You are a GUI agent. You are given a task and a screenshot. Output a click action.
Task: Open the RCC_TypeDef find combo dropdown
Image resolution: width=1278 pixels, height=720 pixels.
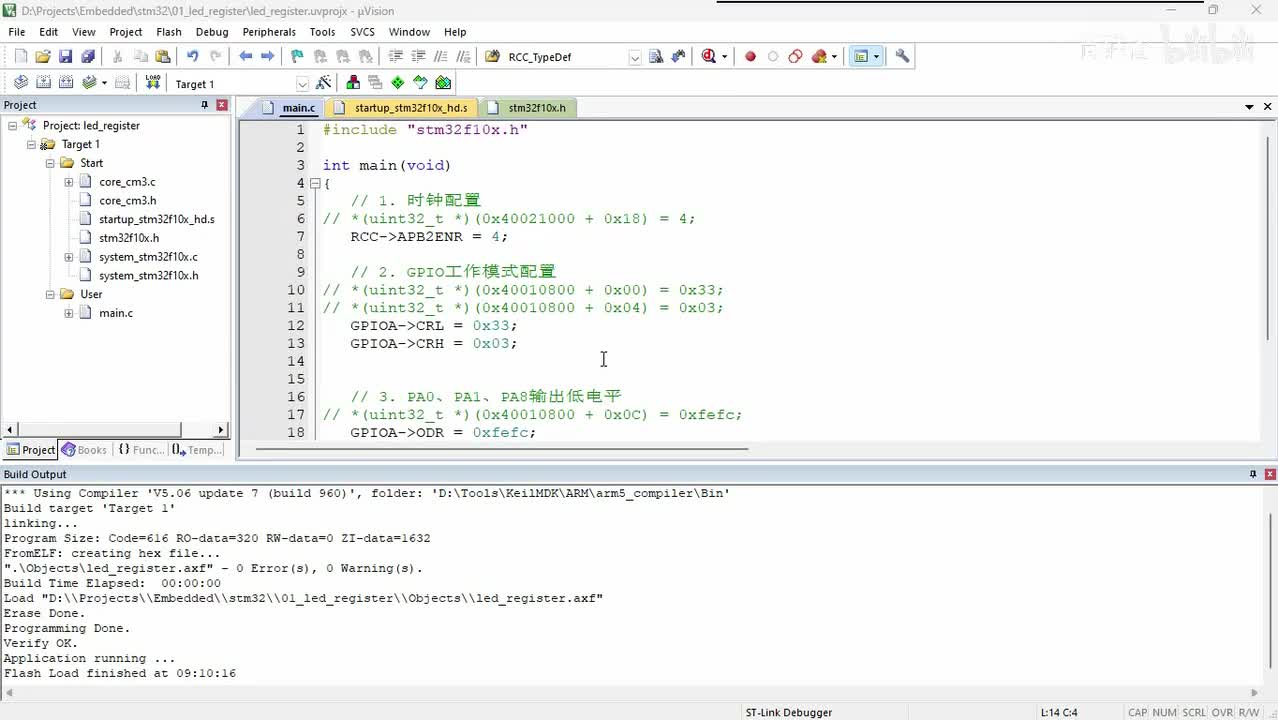[x=634, y=57]
